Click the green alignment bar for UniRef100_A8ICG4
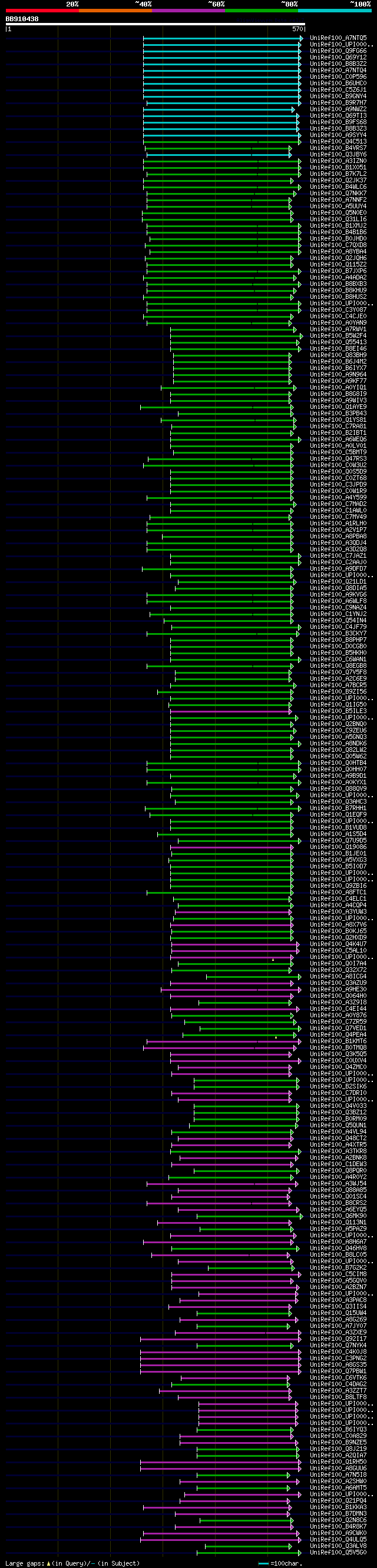The width and height of the screenshot is (377, 1568). (x=253, y=977)
